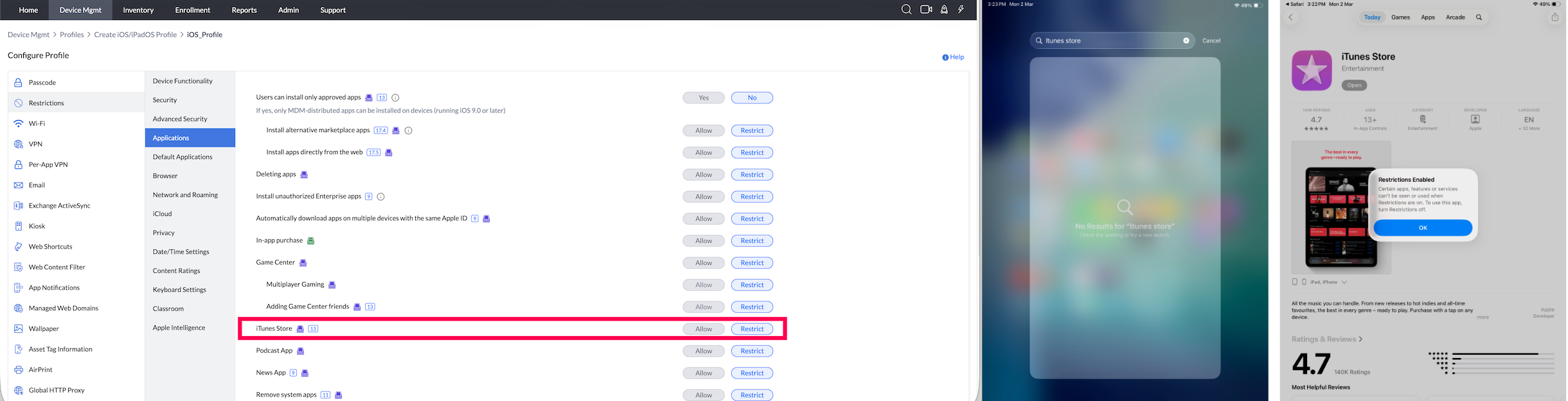Restrict Multiplayer Gaming
This screenshot has width=1568, height=401.
point(752,285)
